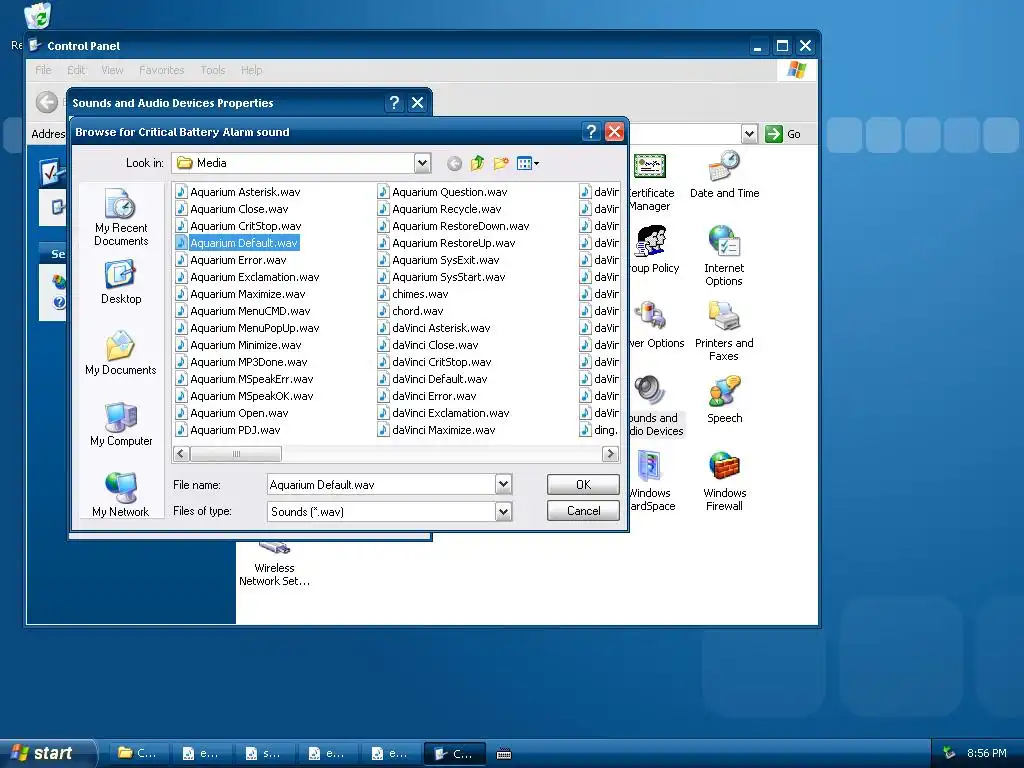The image size is (1024, 768).
Task: Click the File name input field
Action: pyautogui.click(x=381, y=485)
